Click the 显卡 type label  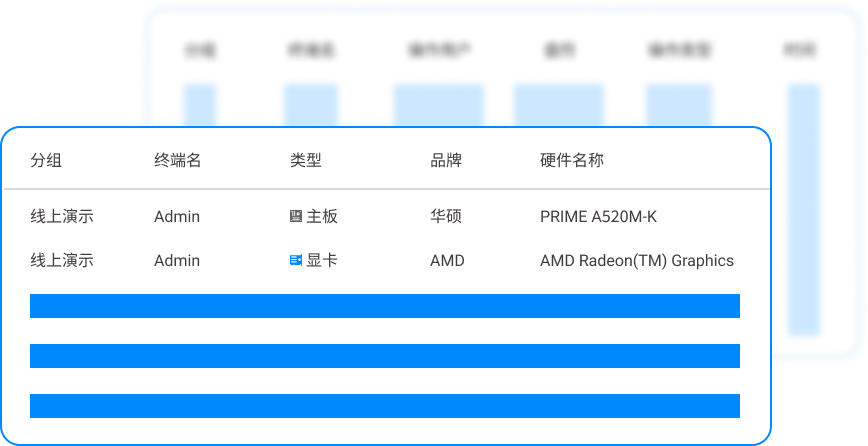click(322, 260)
